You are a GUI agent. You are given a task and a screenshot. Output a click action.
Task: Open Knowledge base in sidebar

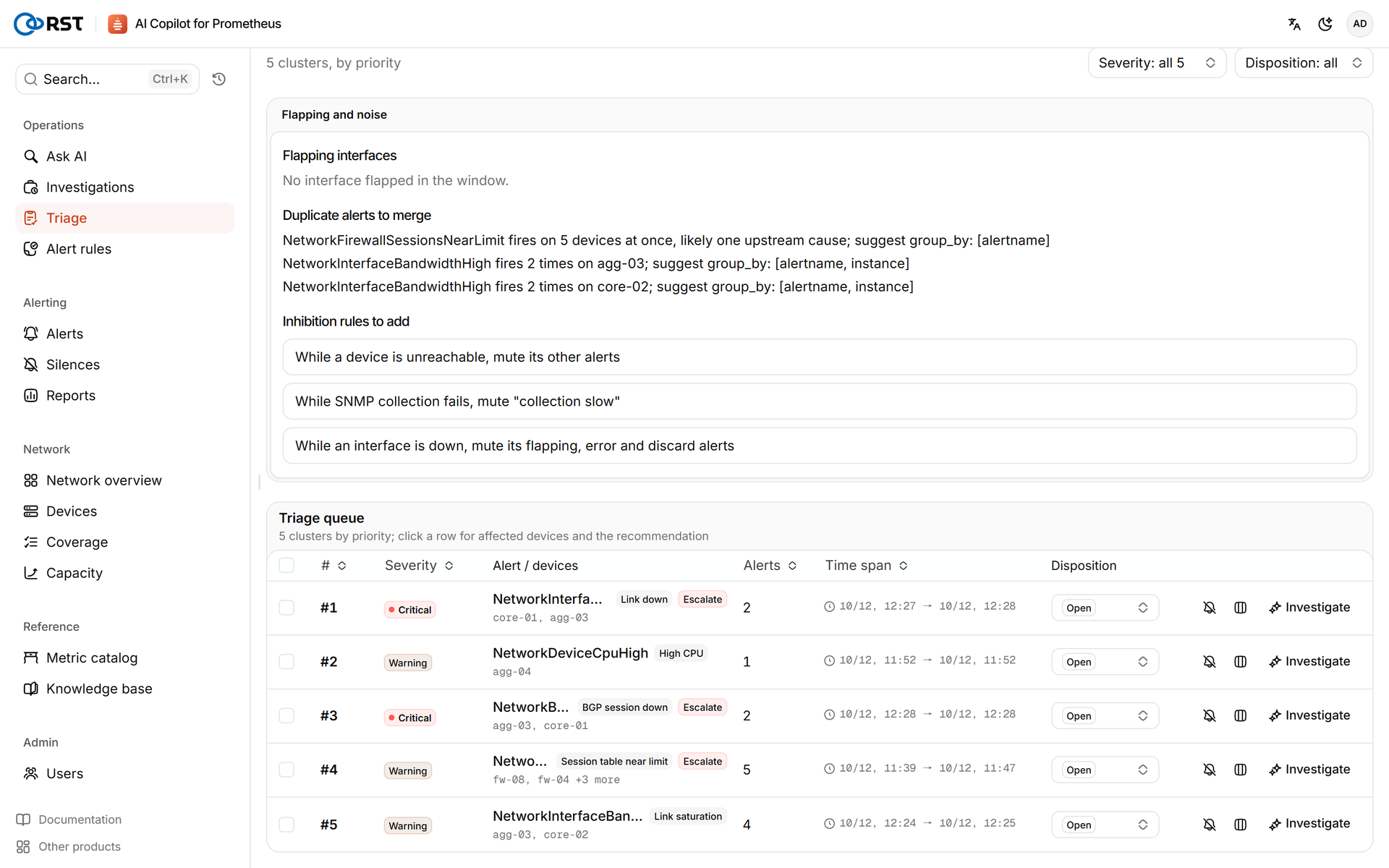coord(124,689)
